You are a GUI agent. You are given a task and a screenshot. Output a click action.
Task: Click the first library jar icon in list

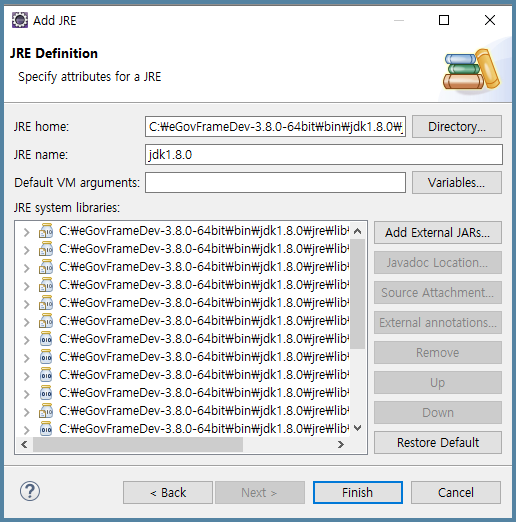coord(46,231)
